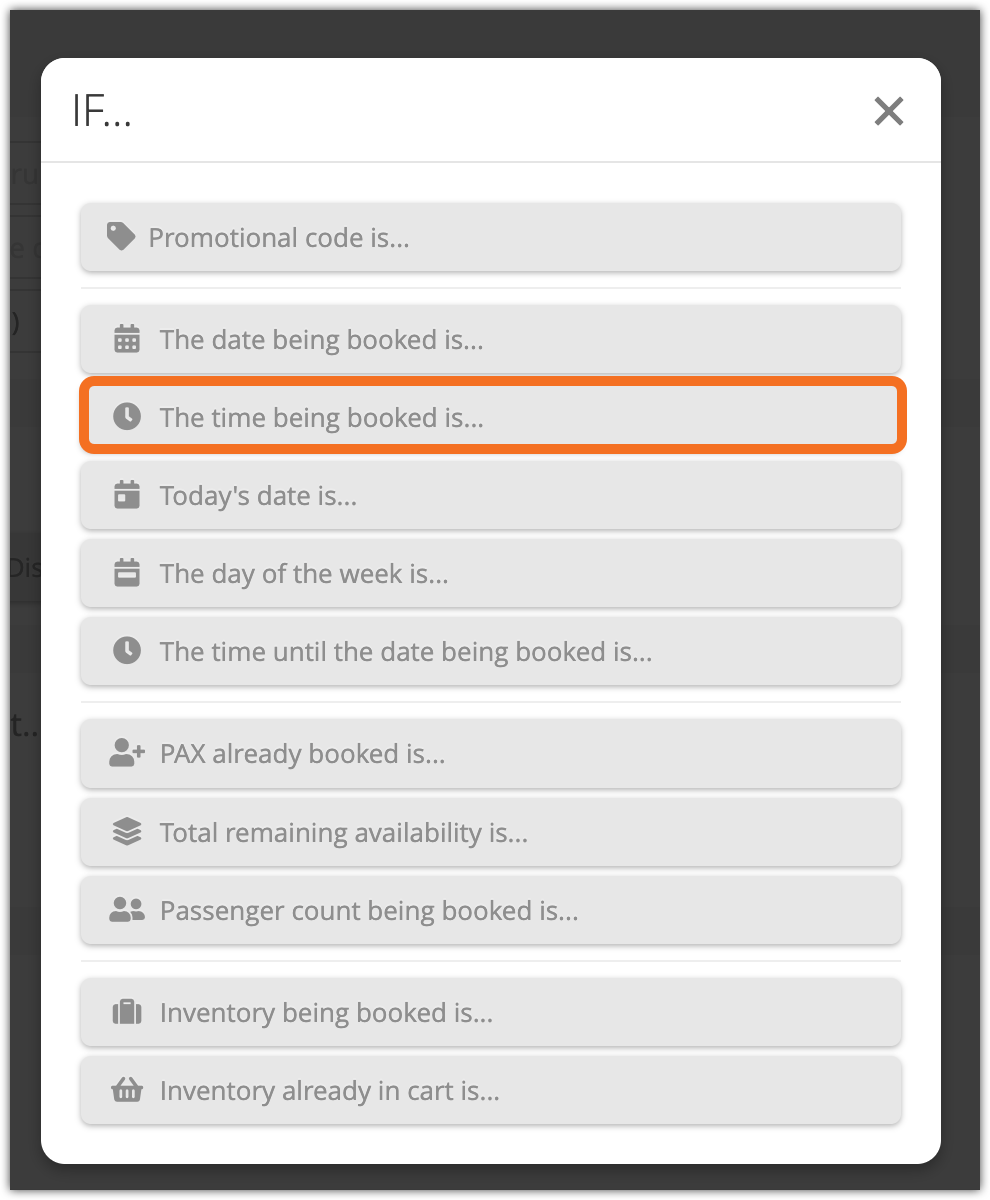This screenshot has width=990, height=1200.
Task: Choose "Passenger count being booked is..." condition
Action: pos(490,911)
